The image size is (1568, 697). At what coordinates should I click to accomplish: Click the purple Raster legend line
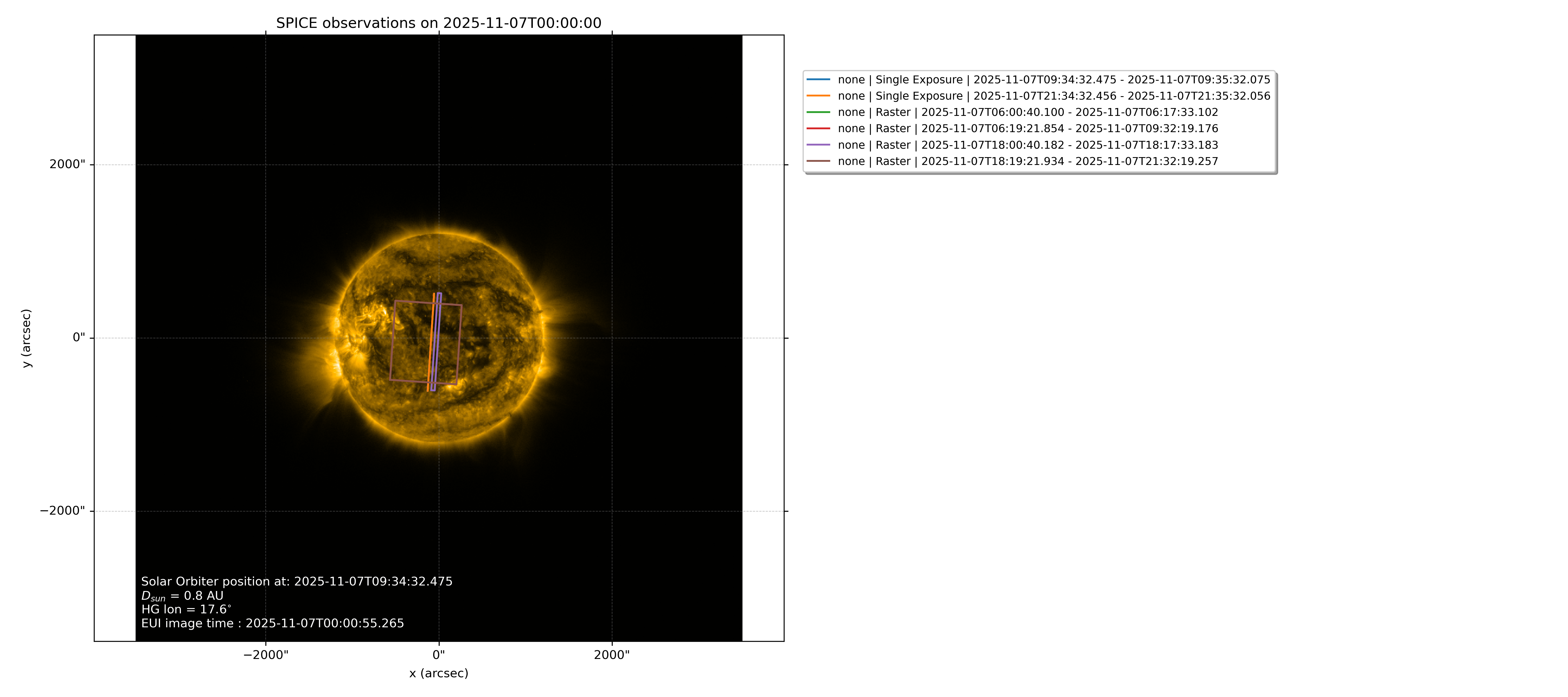point(818,145)
